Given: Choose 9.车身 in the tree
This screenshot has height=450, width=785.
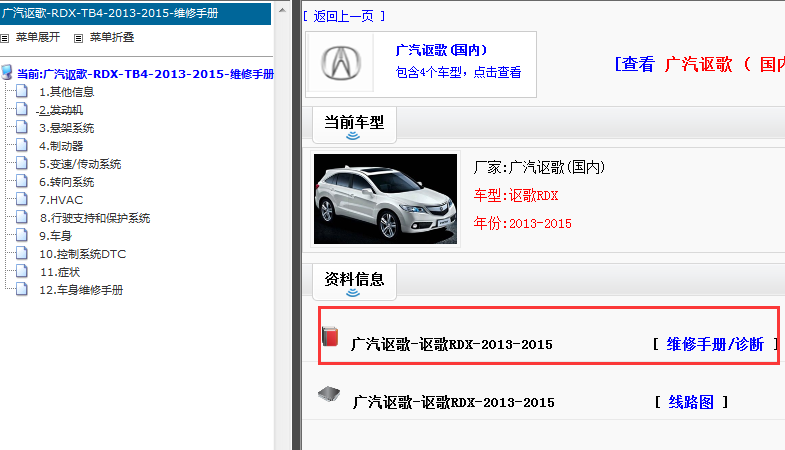Looking at the screenshot, I should [56, 236].
